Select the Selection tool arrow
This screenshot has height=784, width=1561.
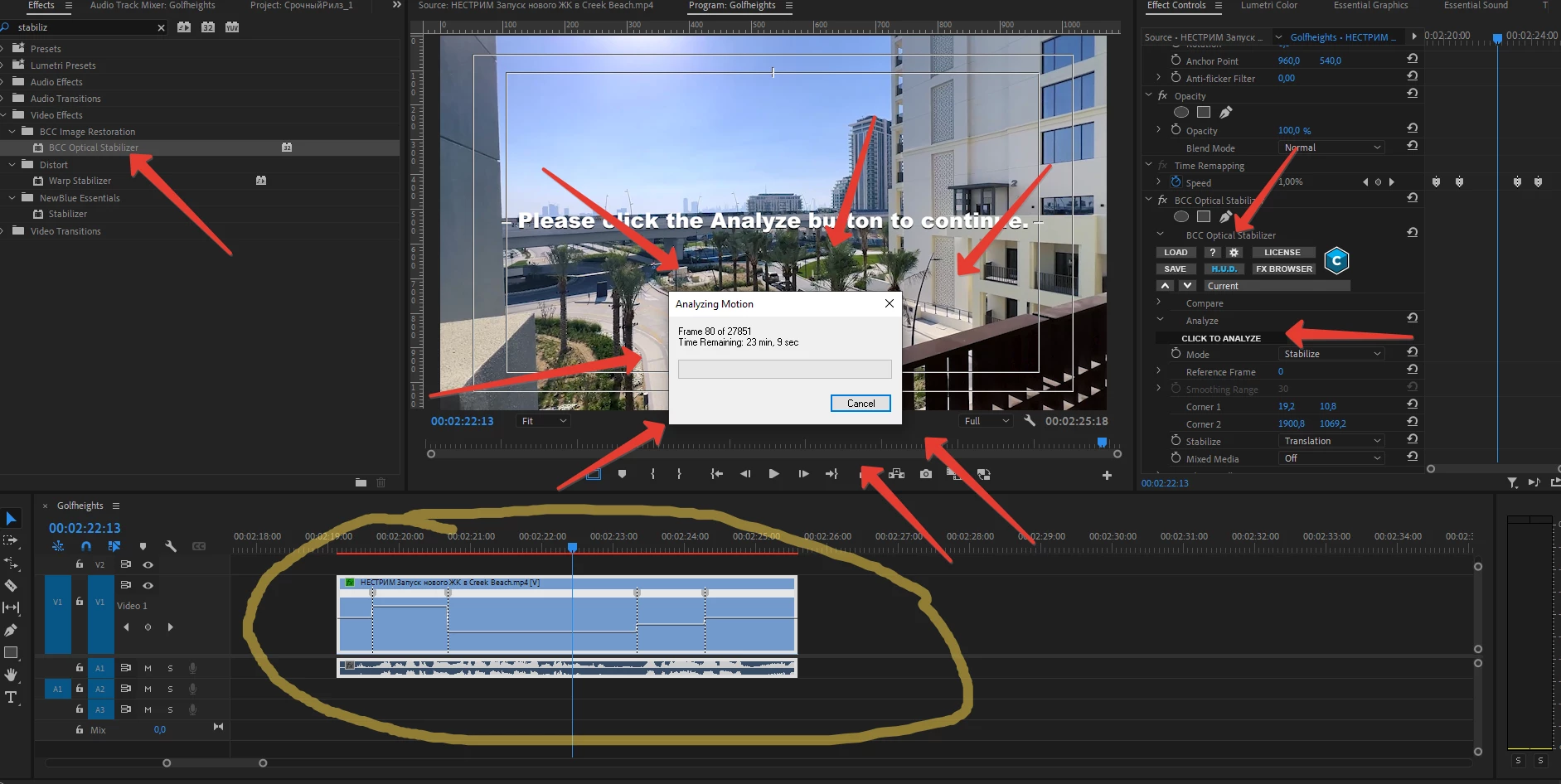(11, 519)
